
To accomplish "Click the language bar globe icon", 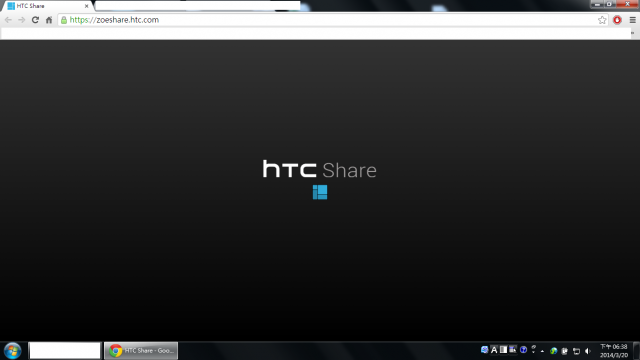I will point(484,350).
